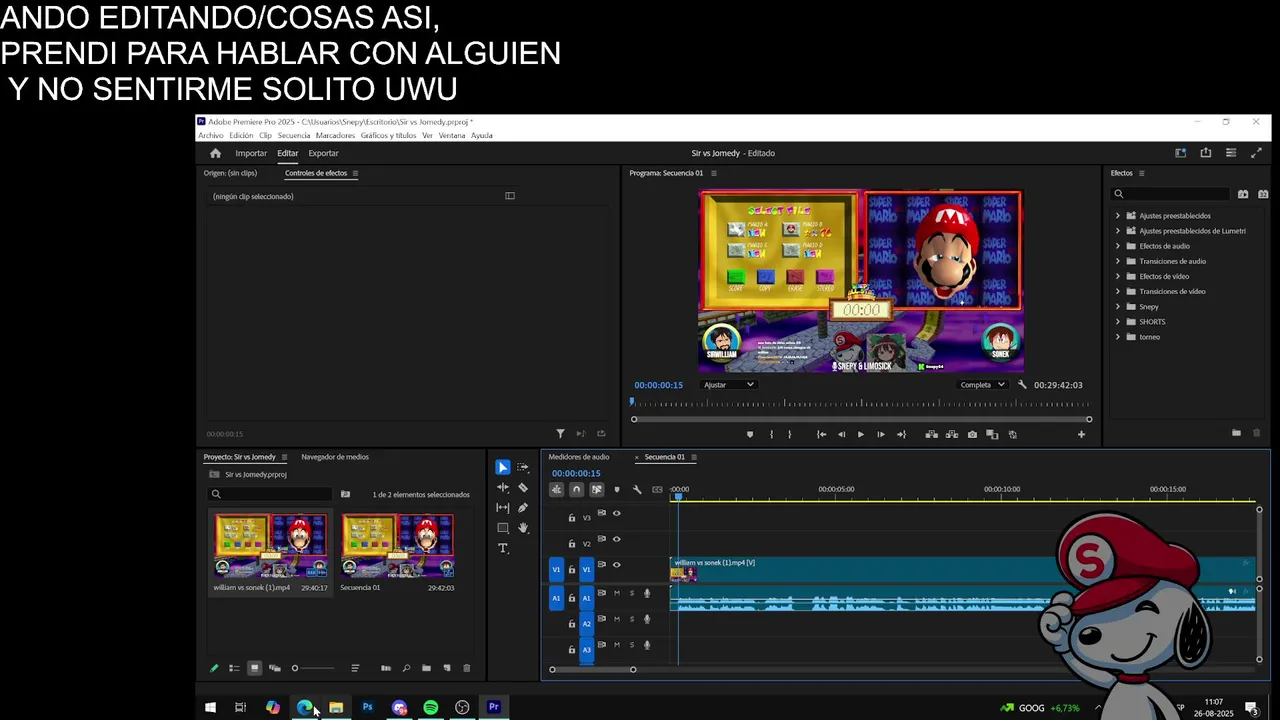
Task: Open Find in Project panel
Action: pyautogui.click(x=406, y=668)
